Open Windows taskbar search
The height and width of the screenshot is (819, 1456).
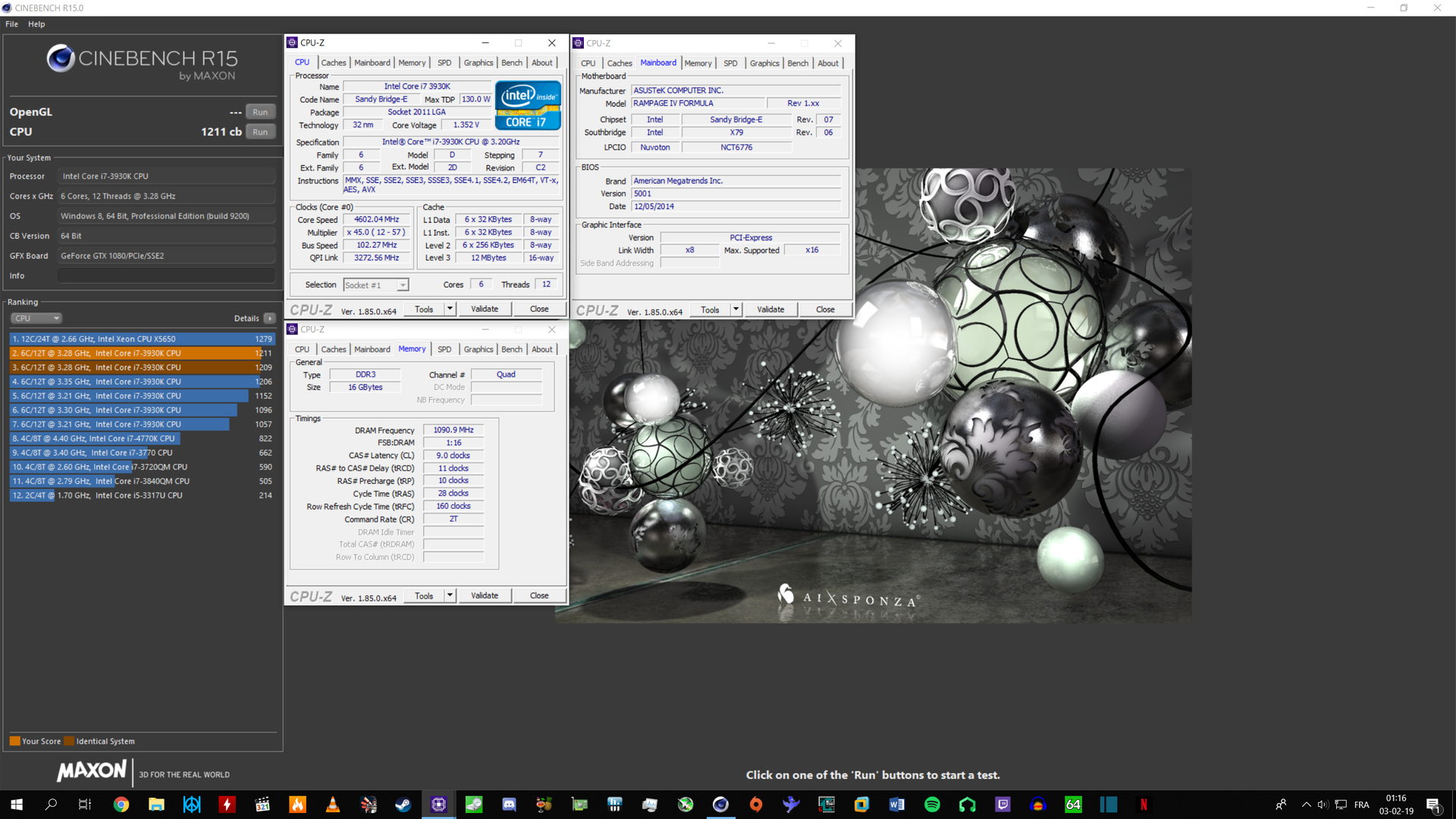click(x=51, y=805)
